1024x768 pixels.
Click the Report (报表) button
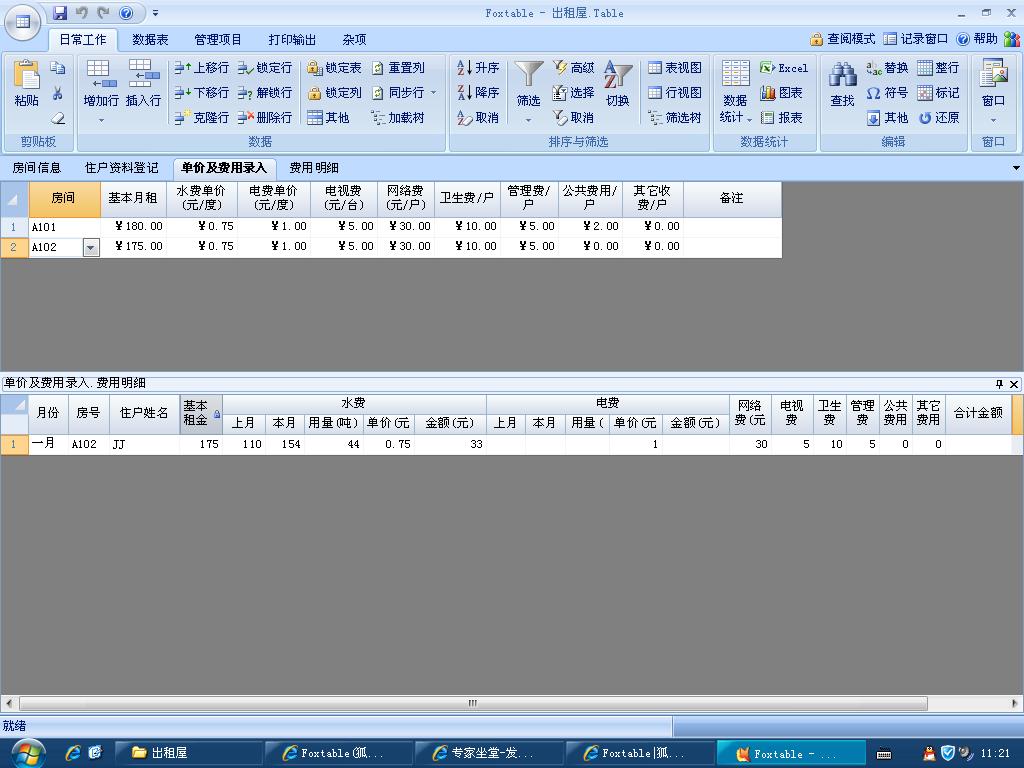point(781,118)
